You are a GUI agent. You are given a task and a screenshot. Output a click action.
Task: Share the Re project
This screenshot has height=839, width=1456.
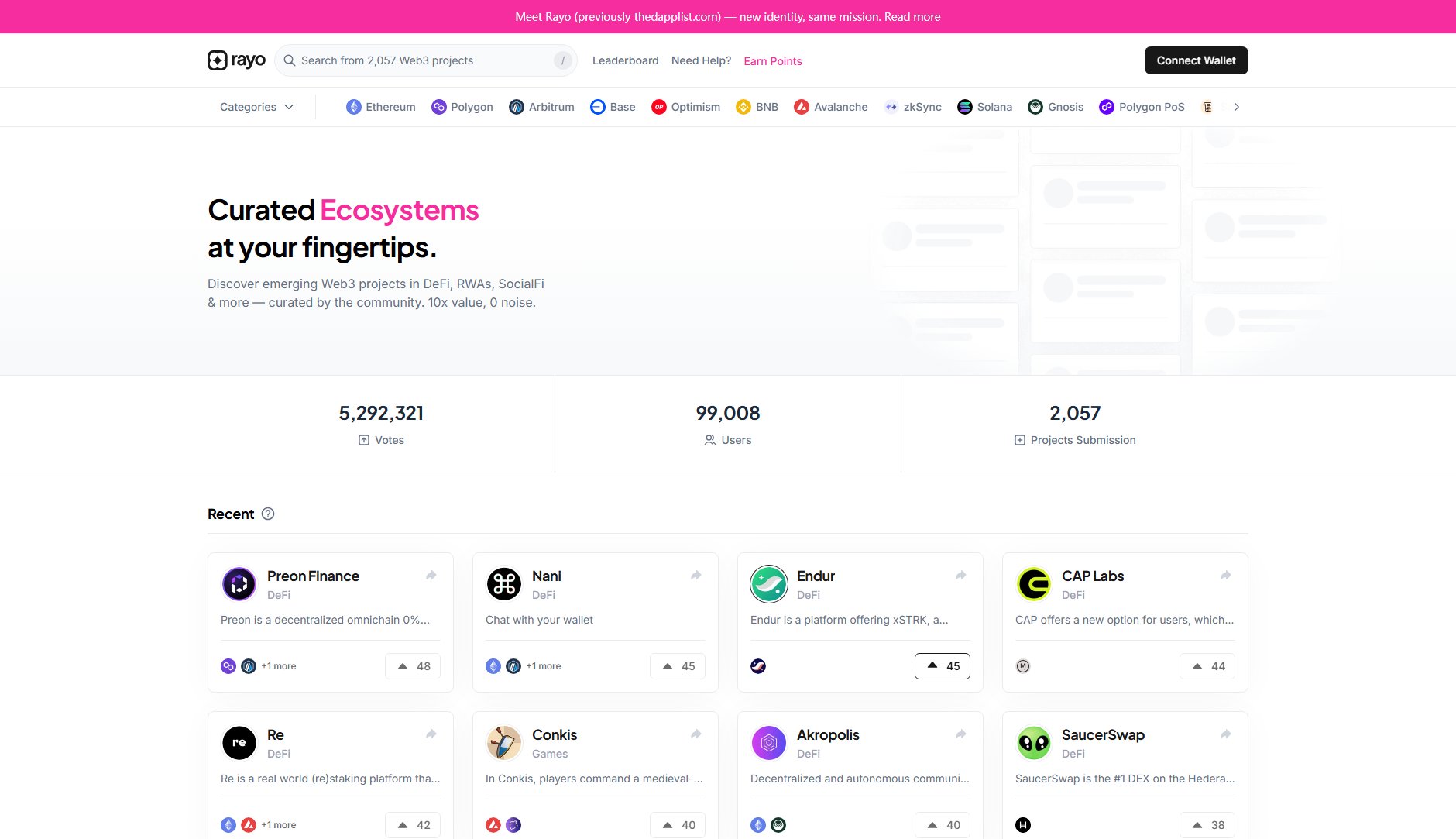coord(431,734)
